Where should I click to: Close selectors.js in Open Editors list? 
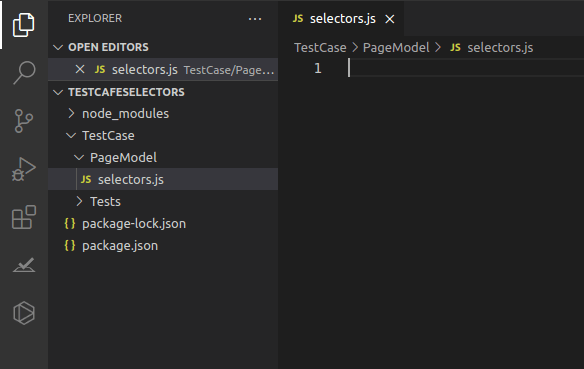80,69
